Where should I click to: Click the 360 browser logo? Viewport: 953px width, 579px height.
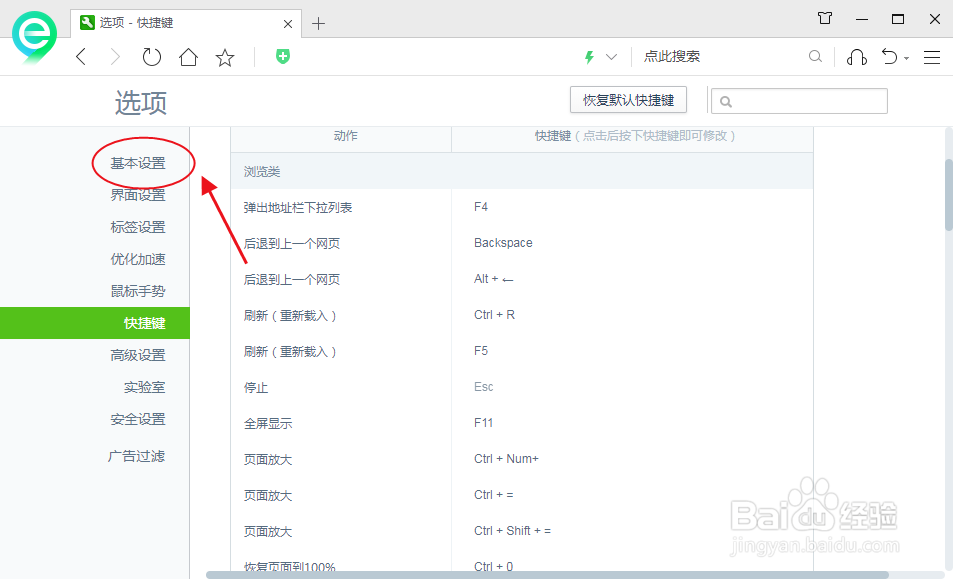coord(35,36)
